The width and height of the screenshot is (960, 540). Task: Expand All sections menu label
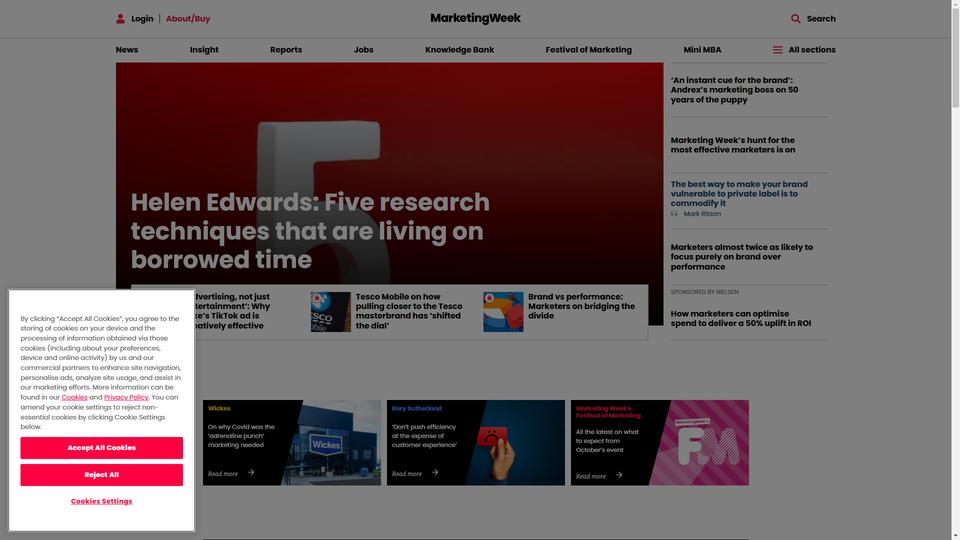tap(812, 50)
